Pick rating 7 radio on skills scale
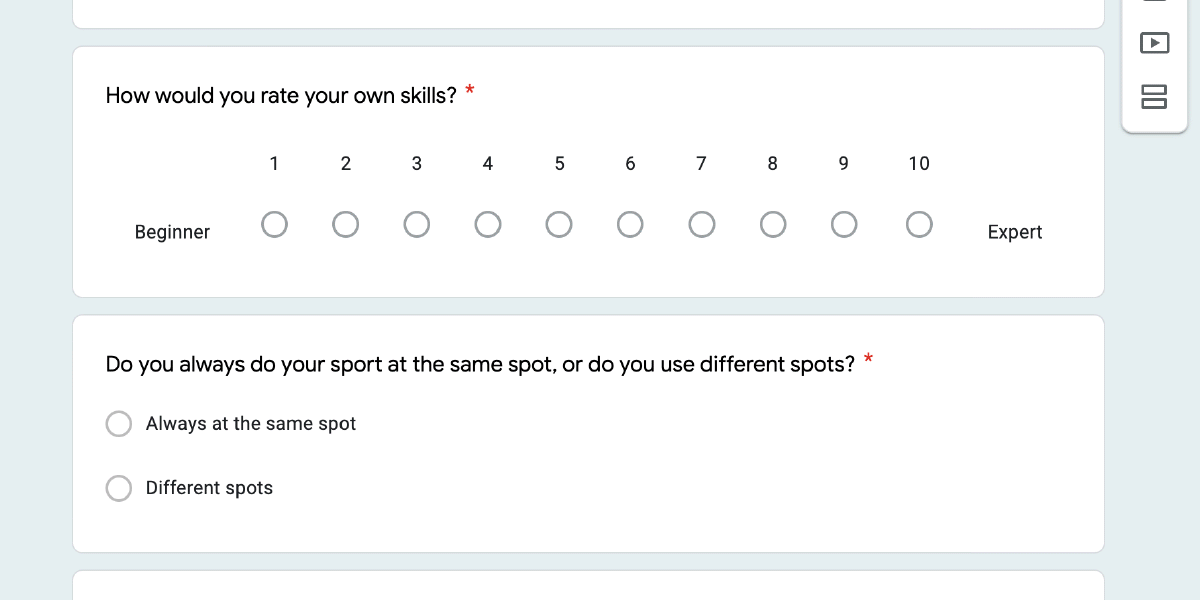The width and height of the screenshot is (1200, 600). 702,225
